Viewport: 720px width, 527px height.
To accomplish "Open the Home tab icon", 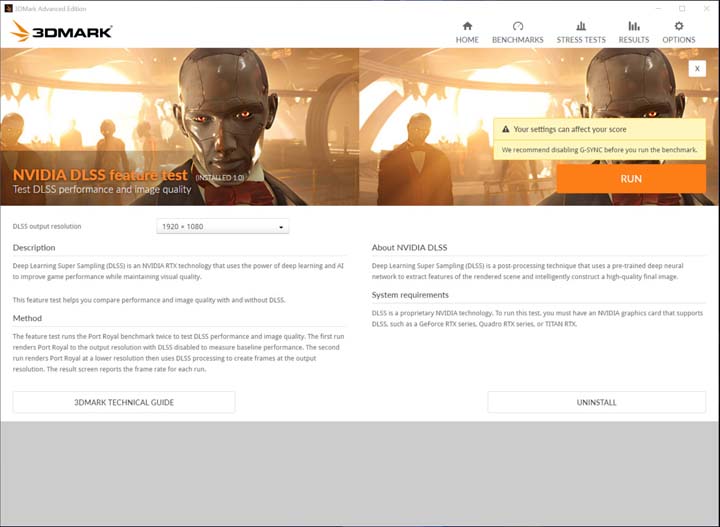I will tap(467, 26).
